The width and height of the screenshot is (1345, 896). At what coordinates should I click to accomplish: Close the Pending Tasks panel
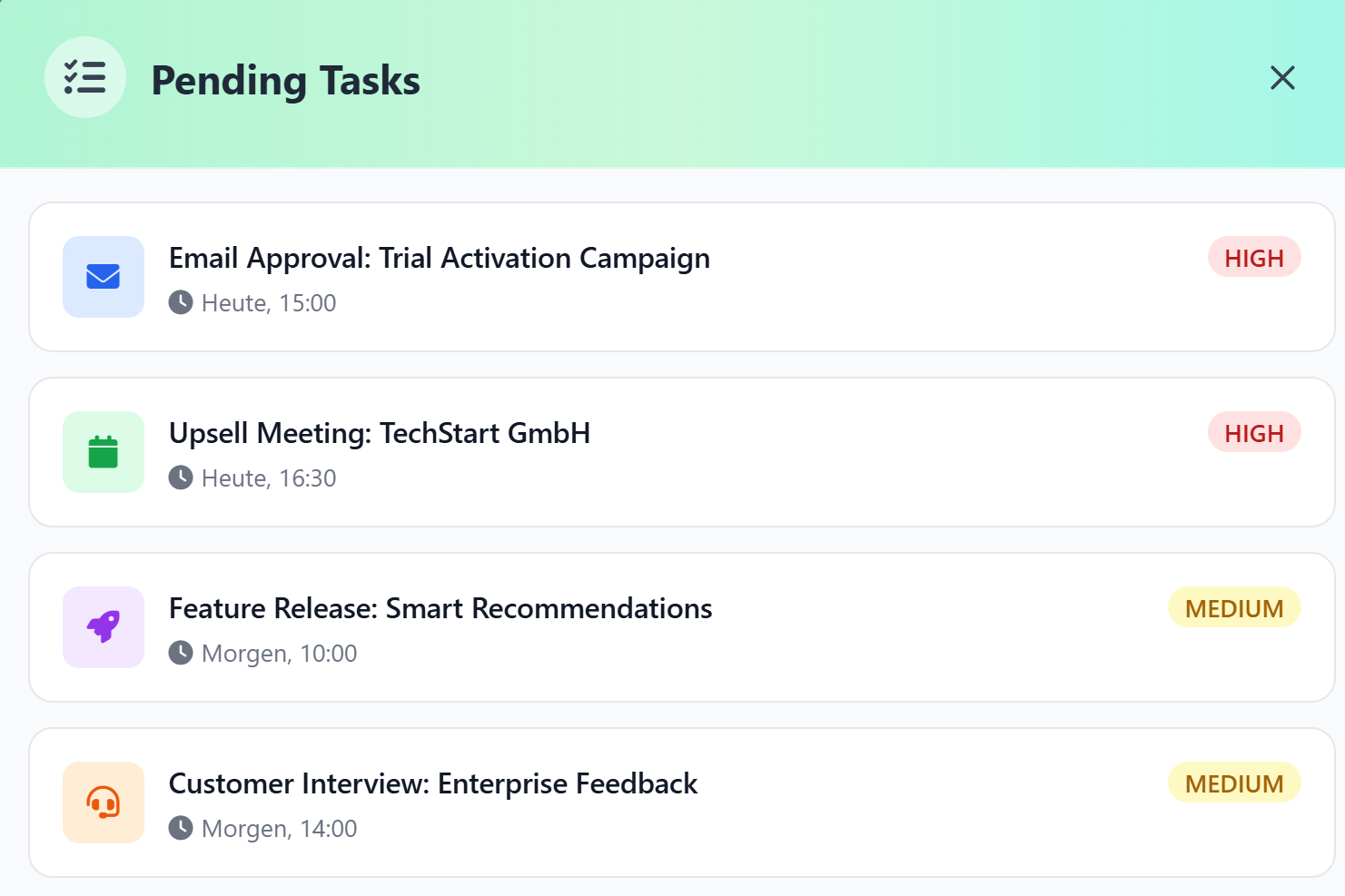point(1282,78)
